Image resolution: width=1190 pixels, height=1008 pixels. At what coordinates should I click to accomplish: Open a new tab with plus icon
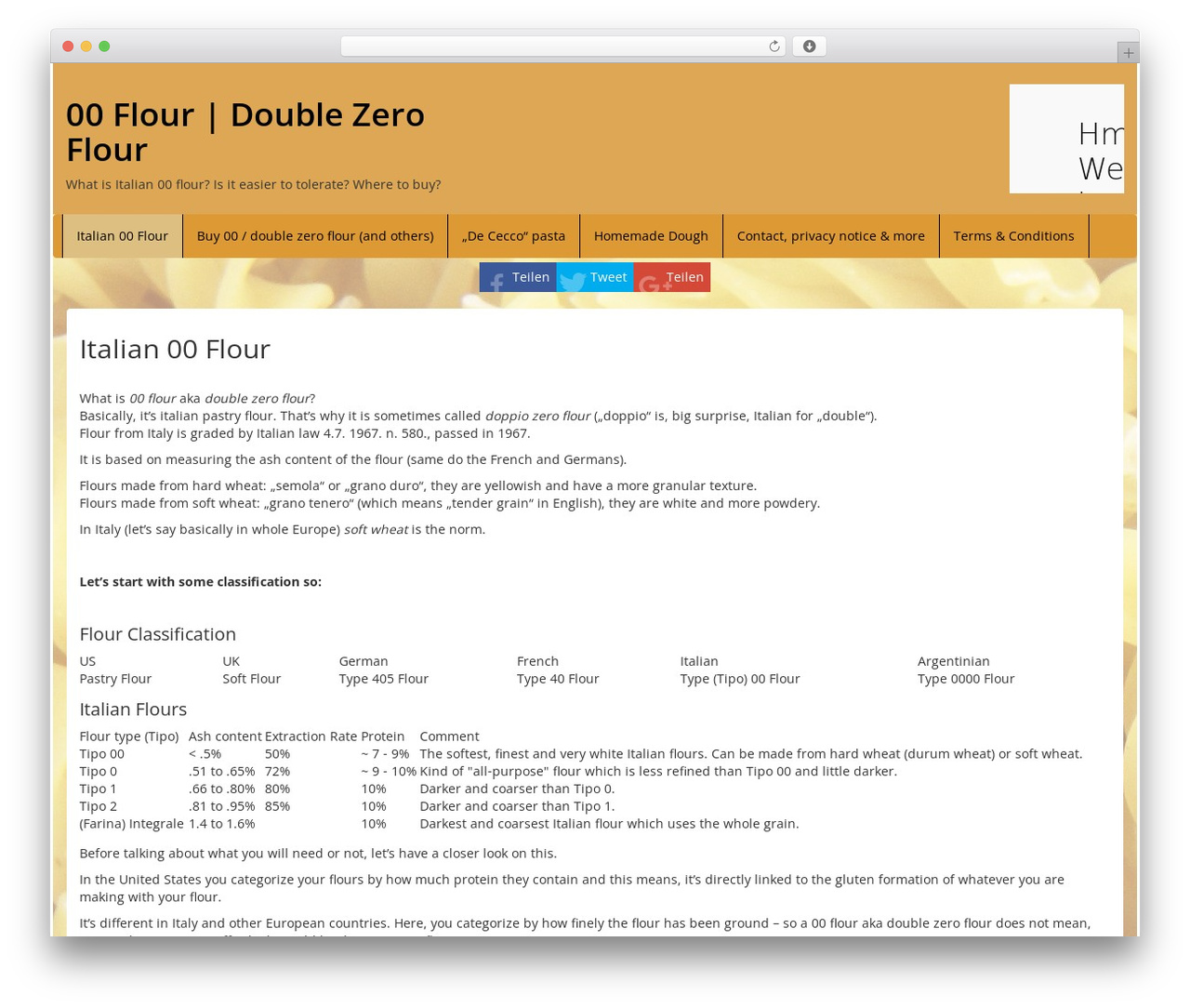[x=1128, y=53]
